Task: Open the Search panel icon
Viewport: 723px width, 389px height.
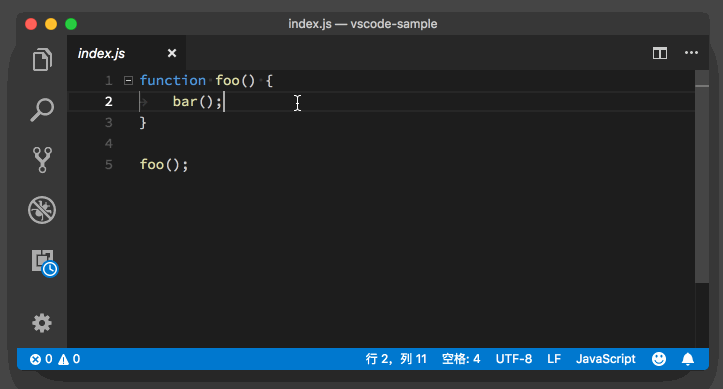Action: click(42, 110)
